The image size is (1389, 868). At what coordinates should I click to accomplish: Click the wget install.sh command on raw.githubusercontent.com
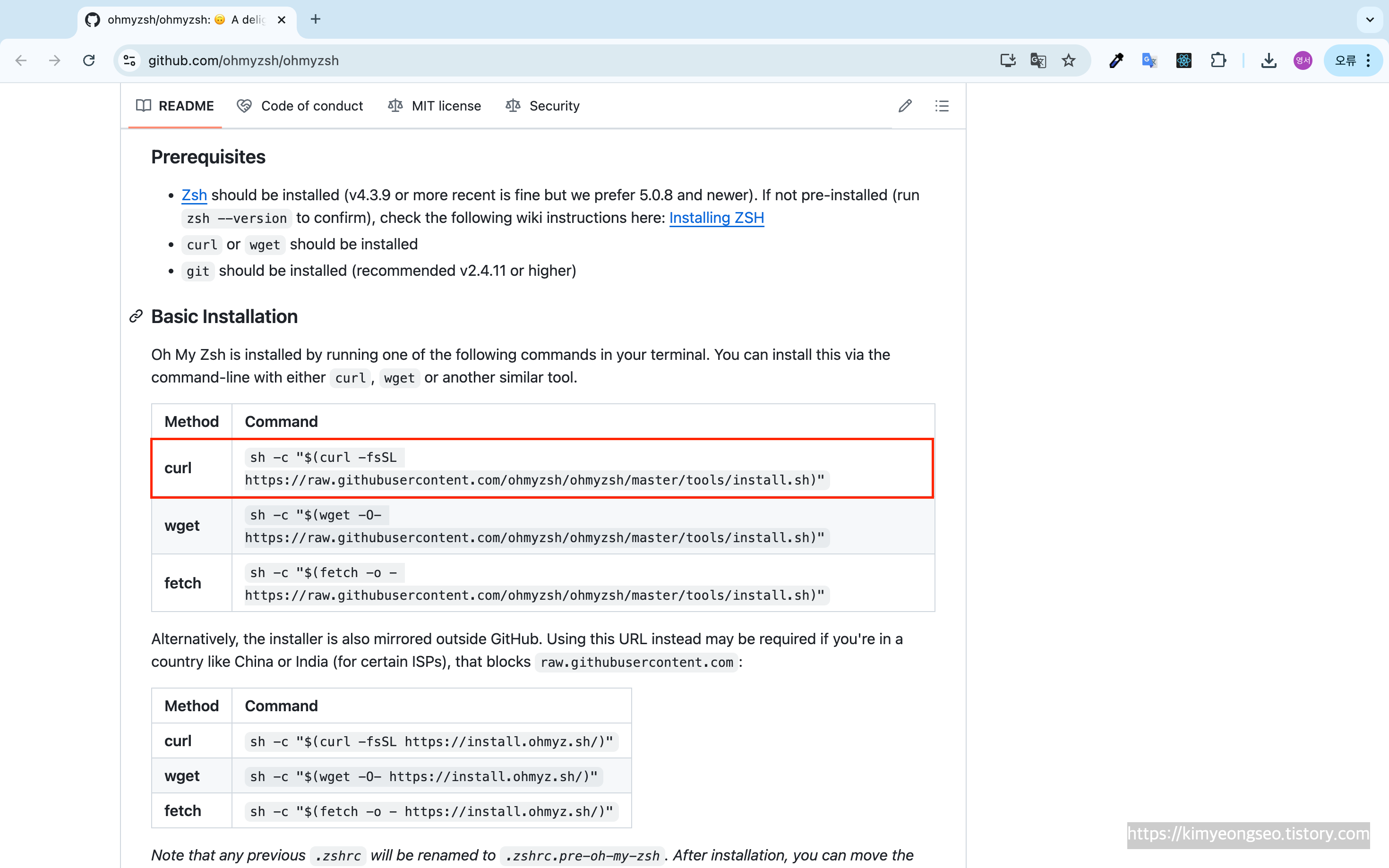coord(537,527)
